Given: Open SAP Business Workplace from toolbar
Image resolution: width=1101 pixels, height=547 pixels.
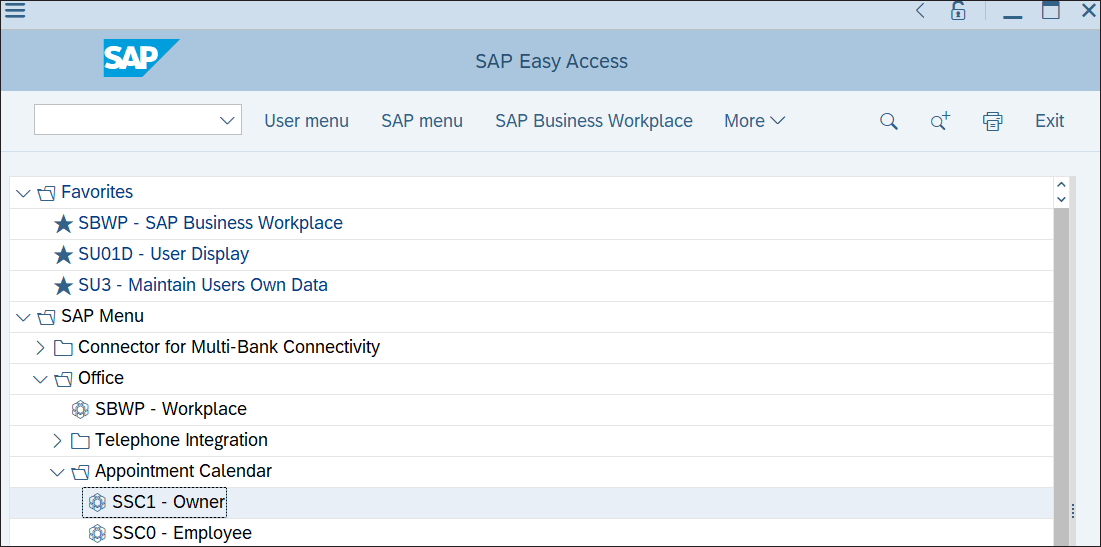Looking at the screenshot, I should click(594, 121).
